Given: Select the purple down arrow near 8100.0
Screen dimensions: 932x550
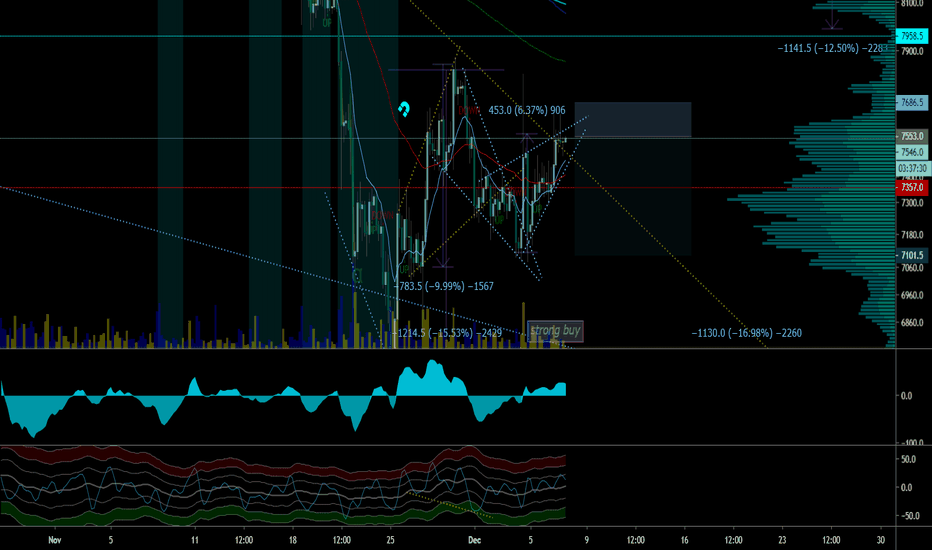Looking at the screenshot, I should pos(832,17).
